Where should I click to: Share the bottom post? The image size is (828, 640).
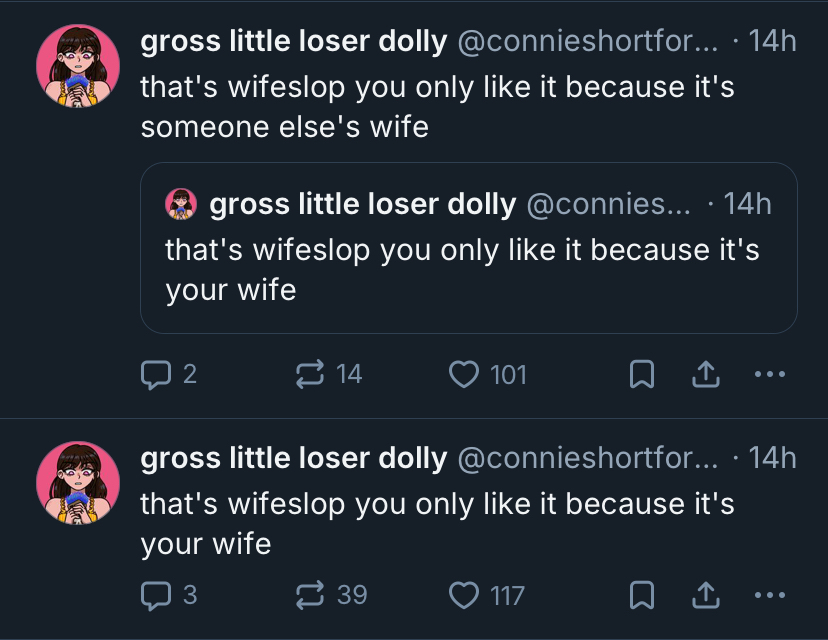pos(706,596)
